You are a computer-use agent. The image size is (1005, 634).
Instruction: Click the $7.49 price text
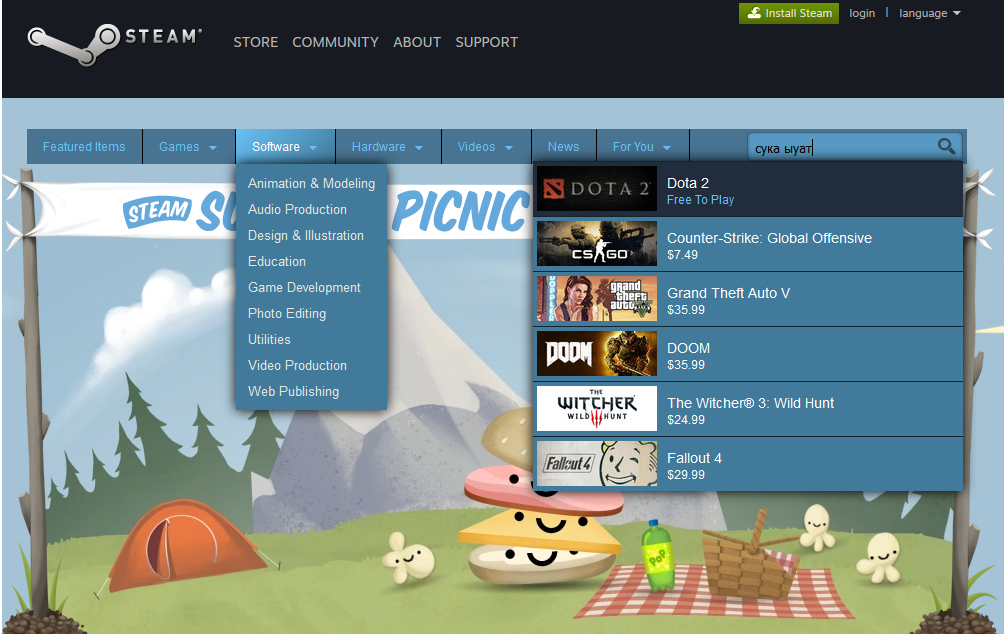pyautogui.click(x=683, y=254)
